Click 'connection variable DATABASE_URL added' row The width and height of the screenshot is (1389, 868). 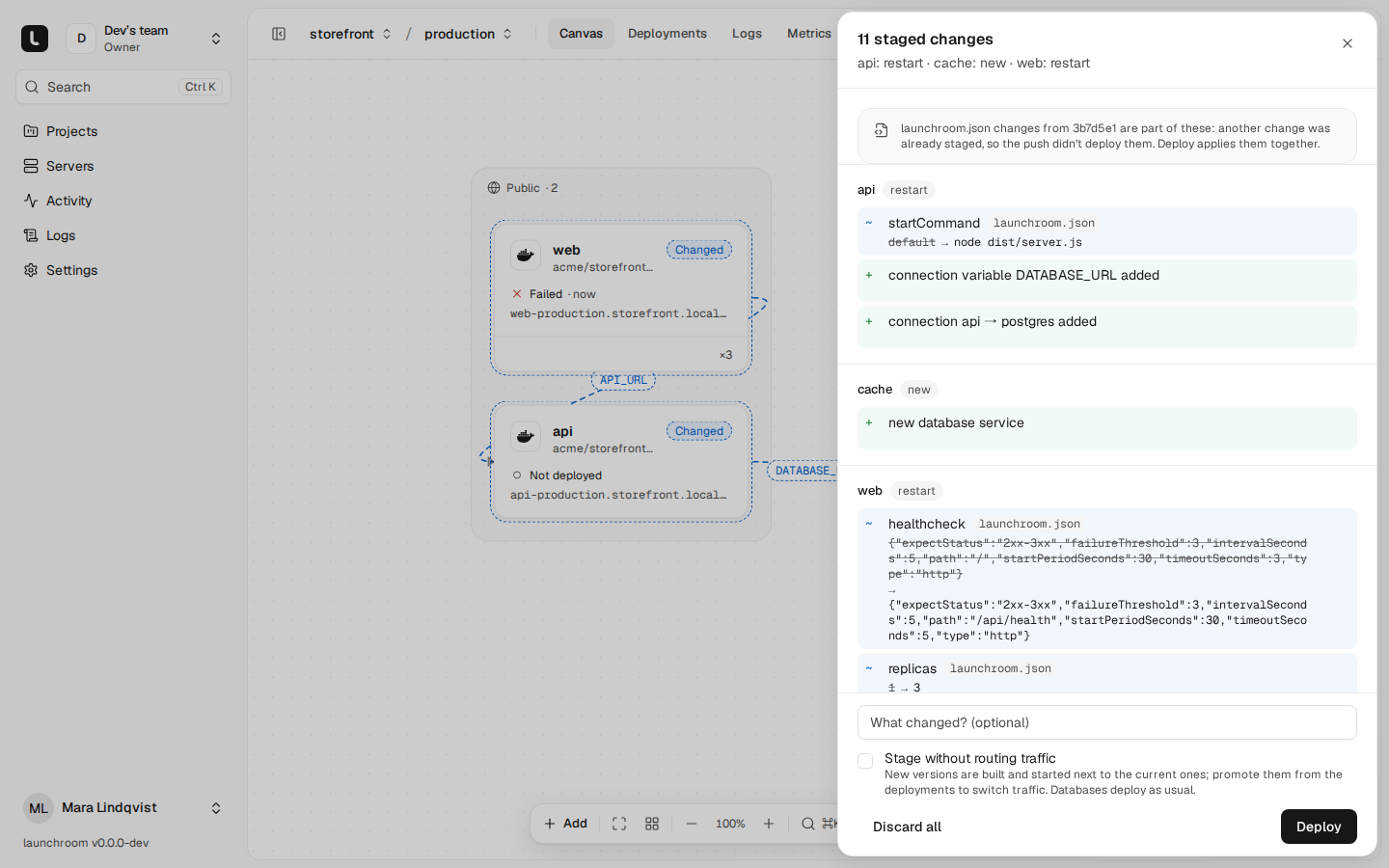(x=1107, y=281)
